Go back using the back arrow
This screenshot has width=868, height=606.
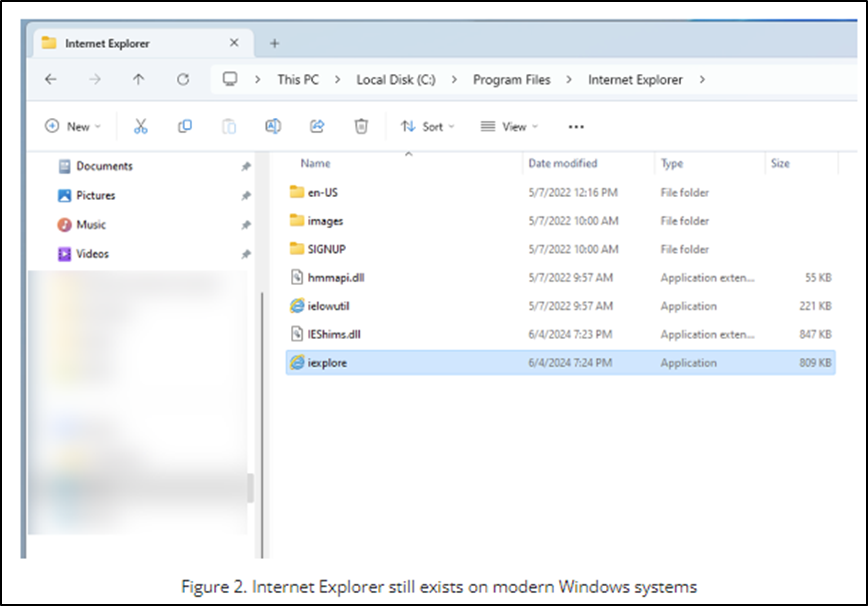[51, 79]
